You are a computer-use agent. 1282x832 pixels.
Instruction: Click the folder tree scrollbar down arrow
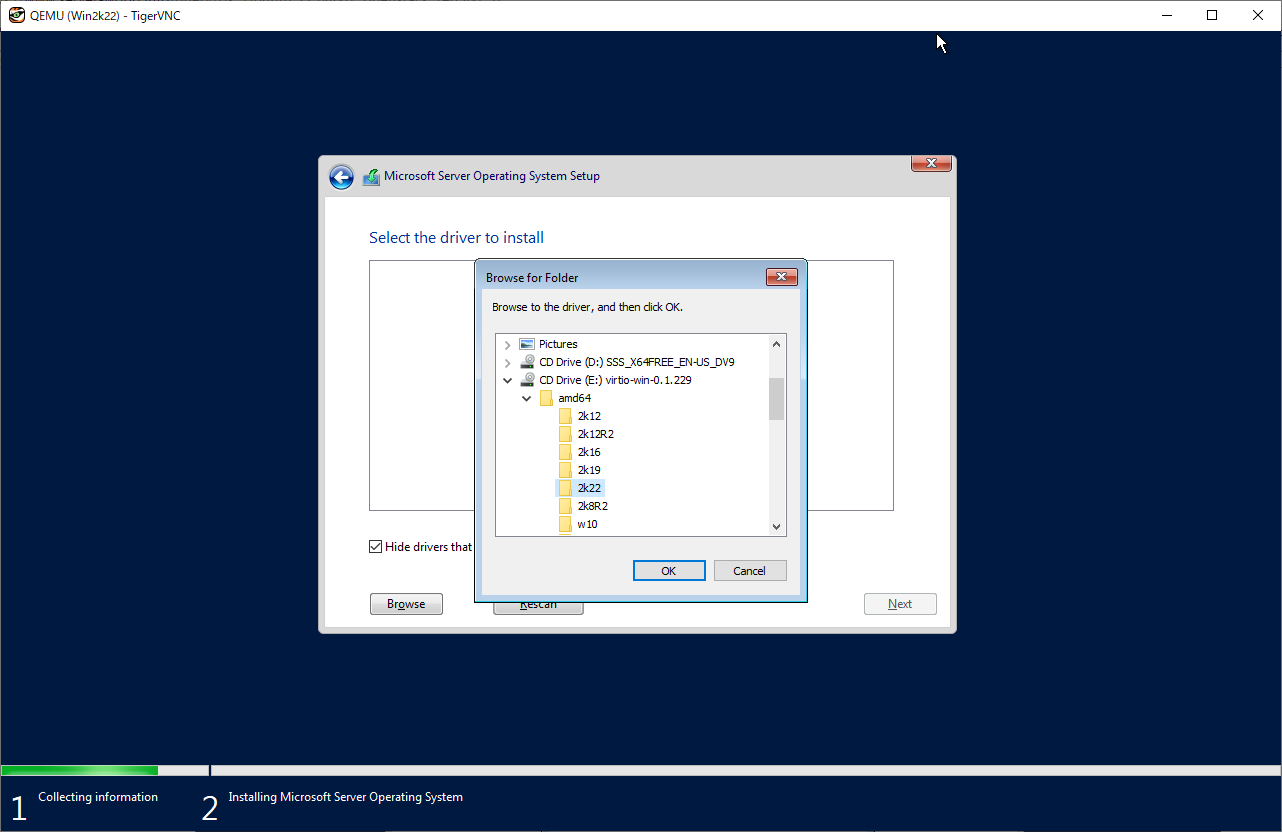(x=776, y=527)
